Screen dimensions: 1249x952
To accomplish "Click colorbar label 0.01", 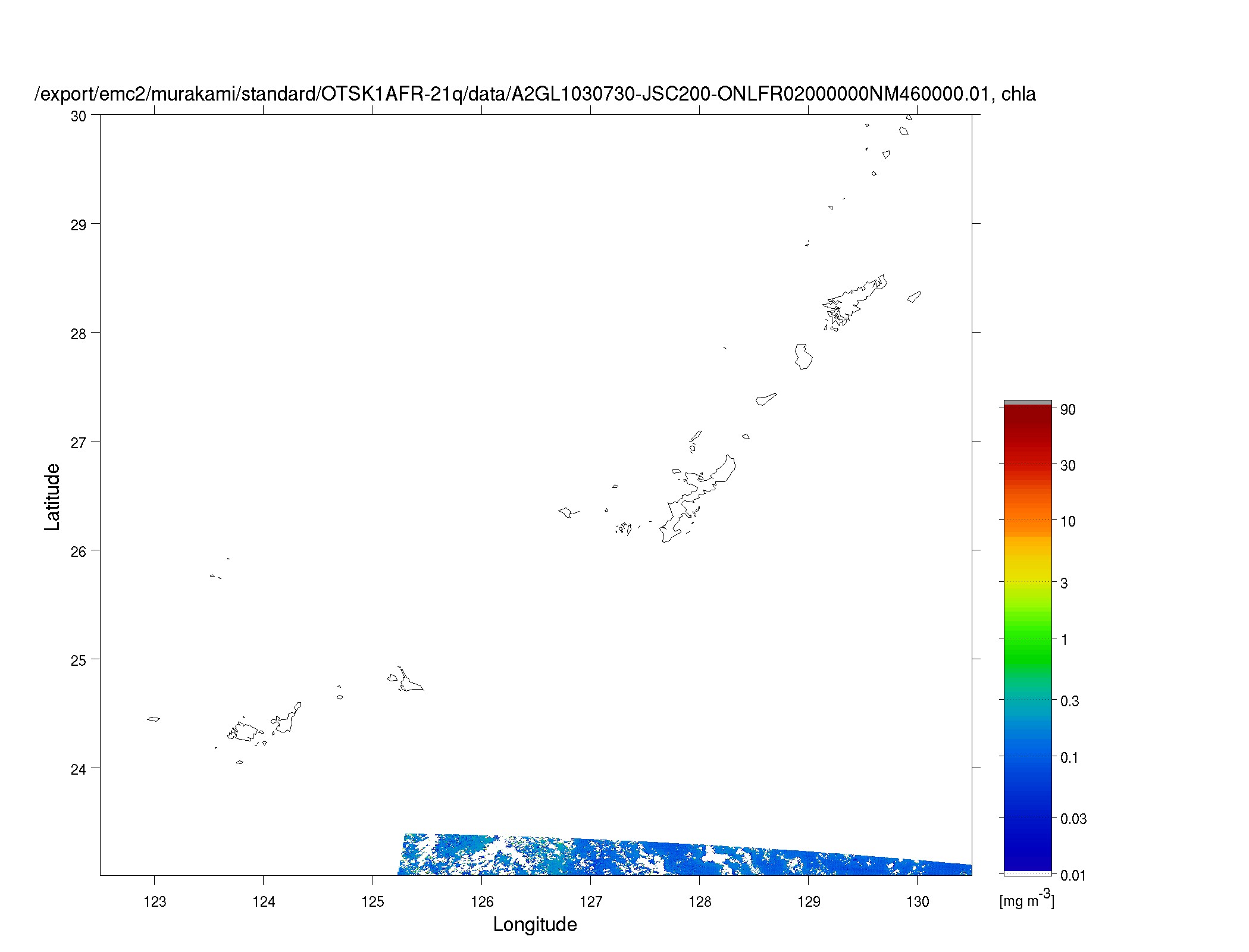I will pos(1073,875).
